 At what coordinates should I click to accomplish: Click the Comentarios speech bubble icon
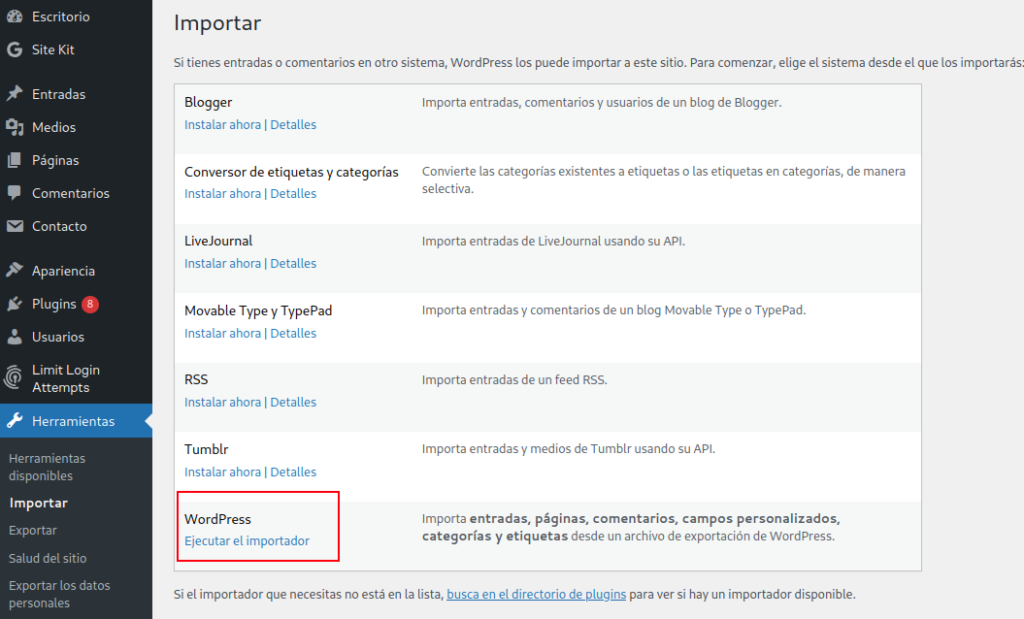point(14,193)
